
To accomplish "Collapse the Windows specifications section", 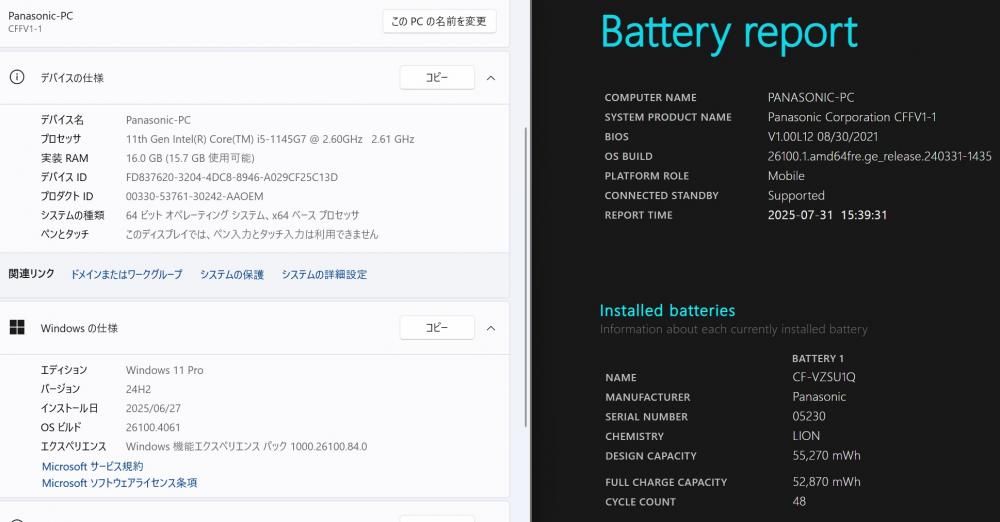I will (x=491, y=328).
